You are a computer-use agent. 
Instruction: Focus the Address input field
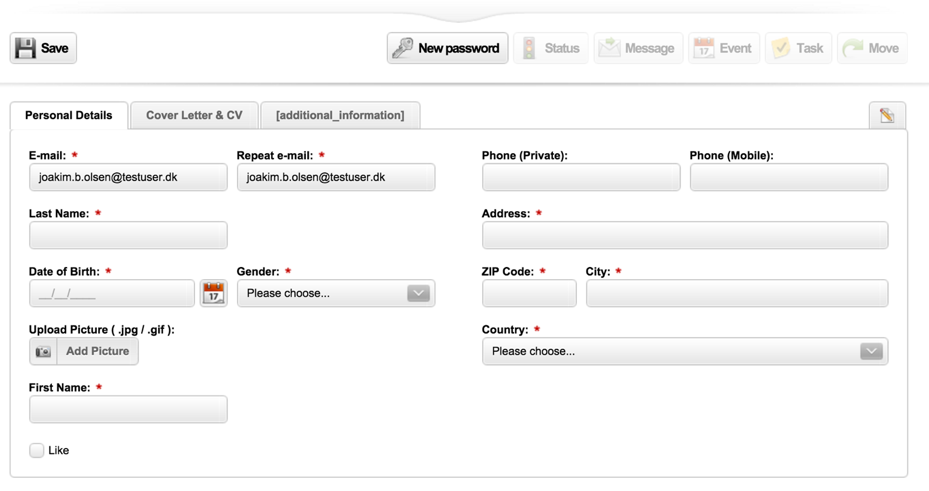[684, 235]
